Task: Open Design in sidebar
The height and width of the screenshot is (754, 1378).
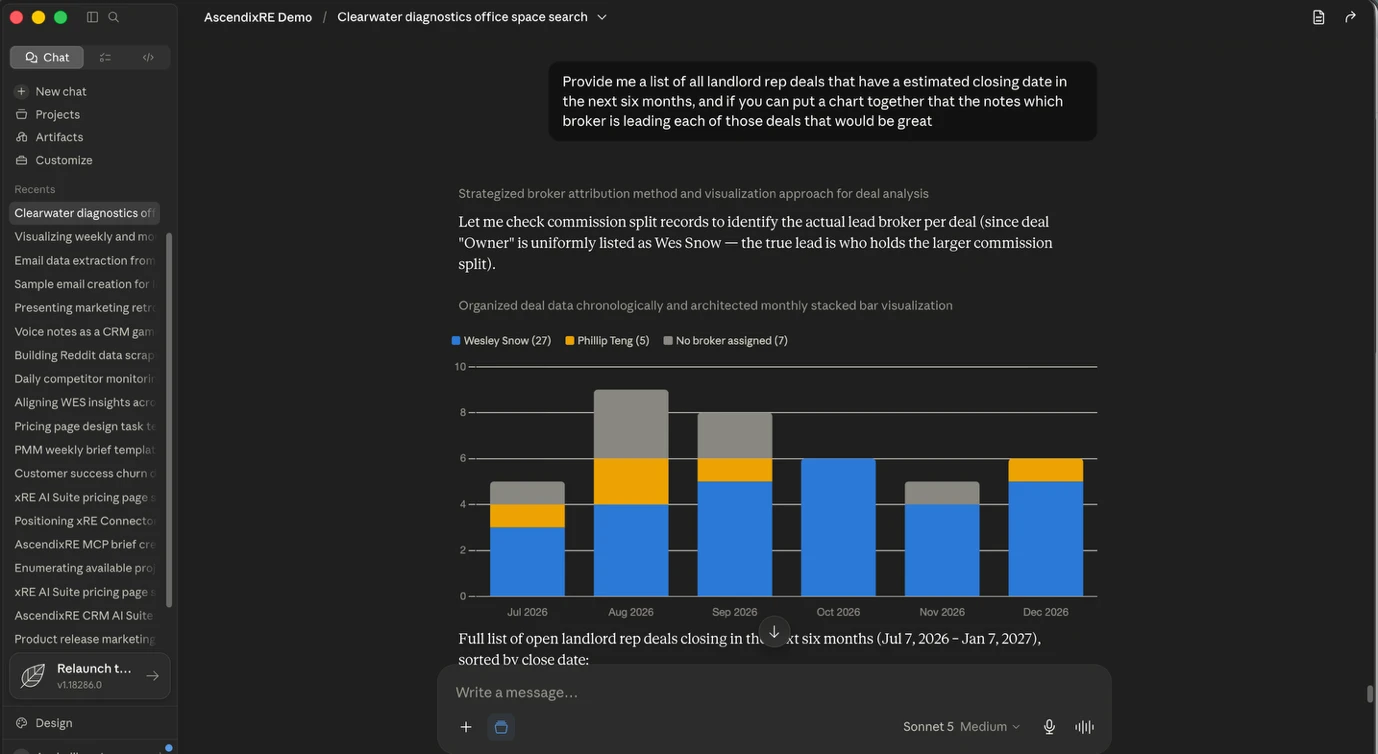Action: 54,723
